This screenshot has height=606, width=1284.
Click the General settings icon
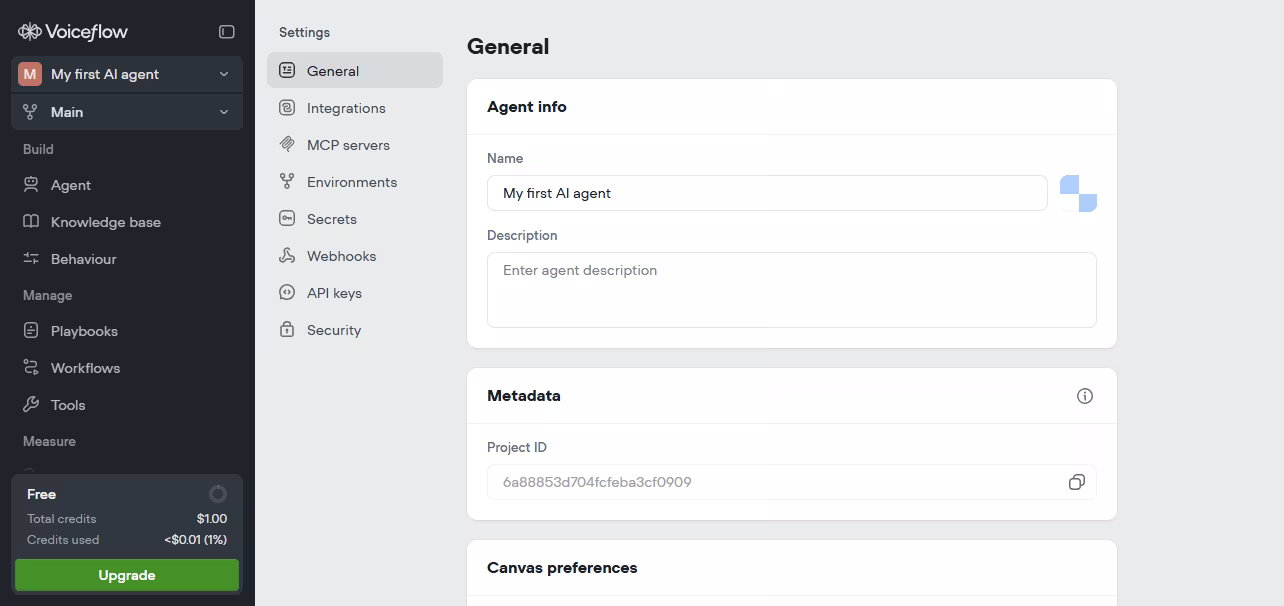click(287, 71)
